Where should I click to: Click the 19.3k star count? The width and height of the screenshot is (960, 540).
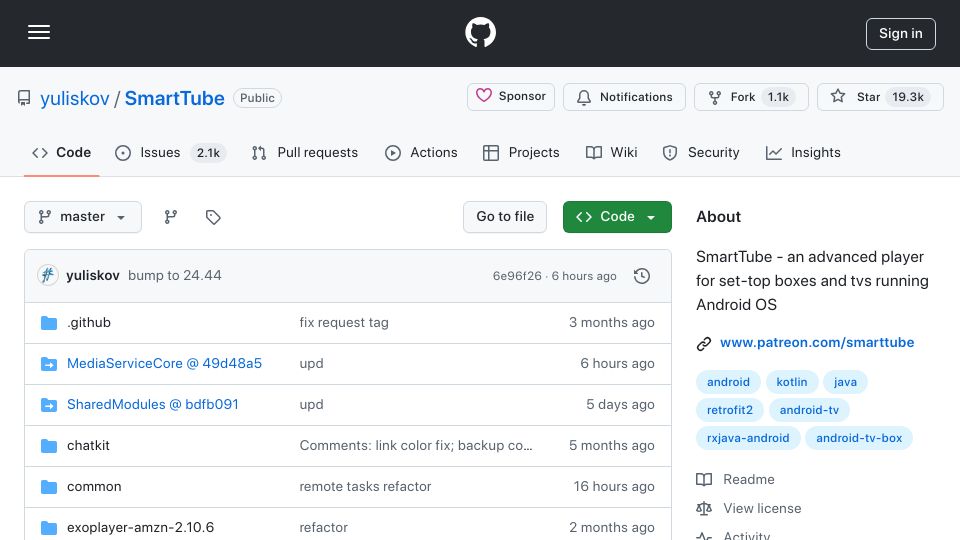908,97
